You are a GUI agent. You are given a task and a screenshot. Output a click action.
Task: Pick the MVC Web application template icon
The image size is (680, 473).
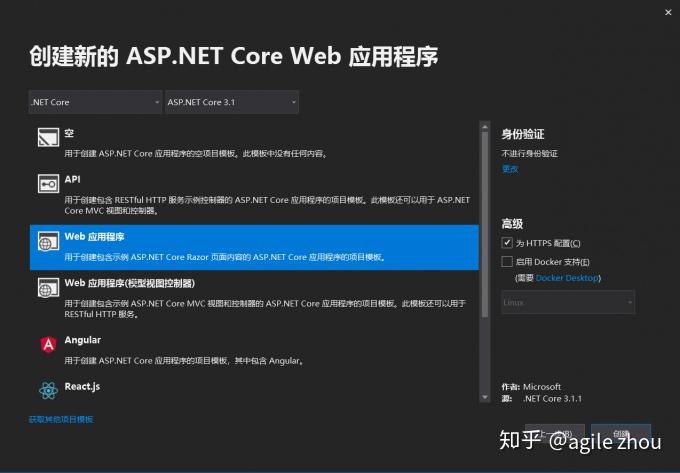click(48, 288)
